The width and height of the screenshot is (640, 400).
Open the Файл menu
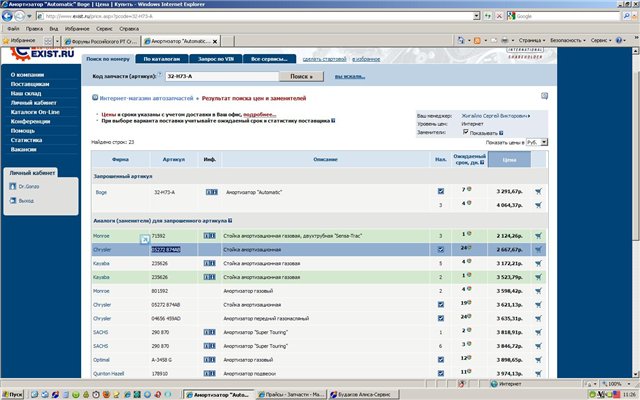click(x=13, y=29)
